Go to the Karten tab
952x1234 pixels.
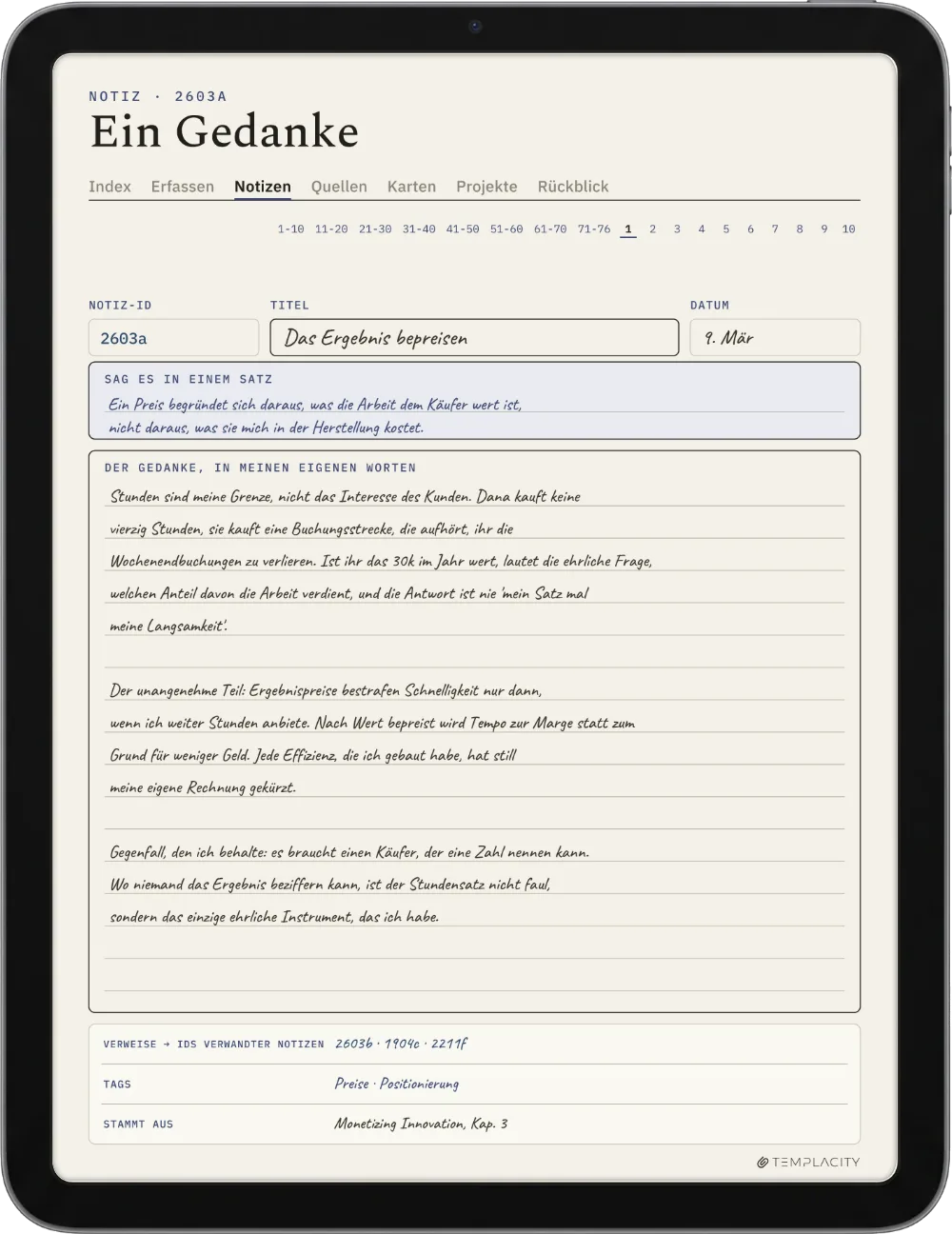coord(411,187)
